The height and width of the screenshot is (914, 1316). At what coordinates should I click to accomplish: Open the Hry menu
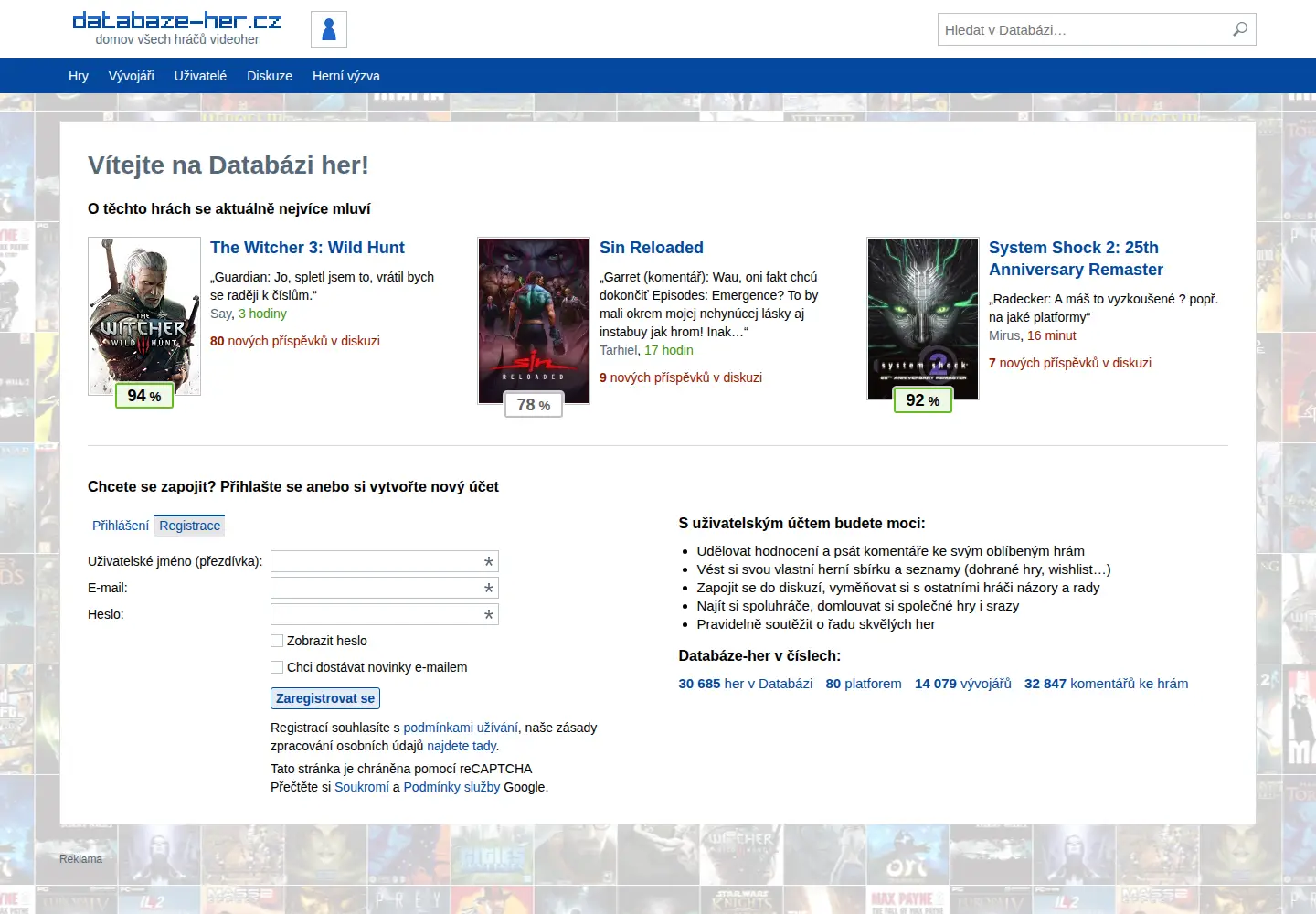(79, 76)
